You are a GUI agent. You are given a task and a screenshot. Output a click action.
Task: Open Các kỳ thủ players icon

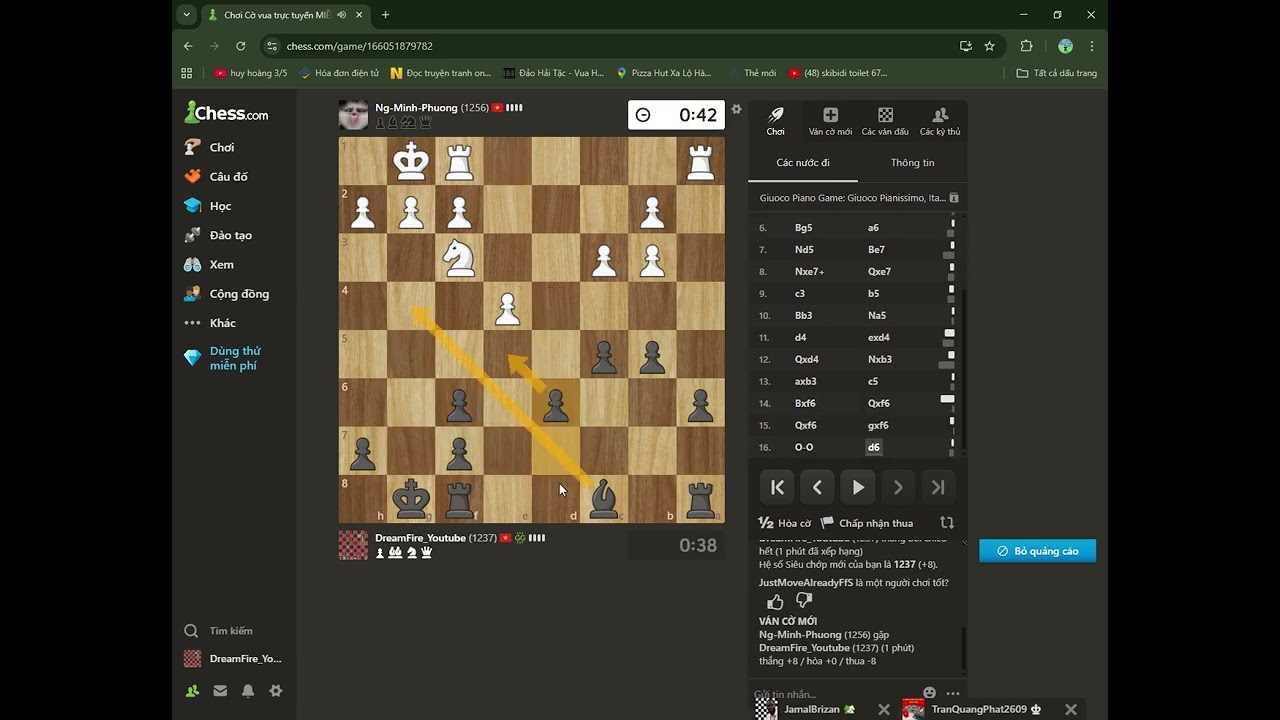click(940, 121)
